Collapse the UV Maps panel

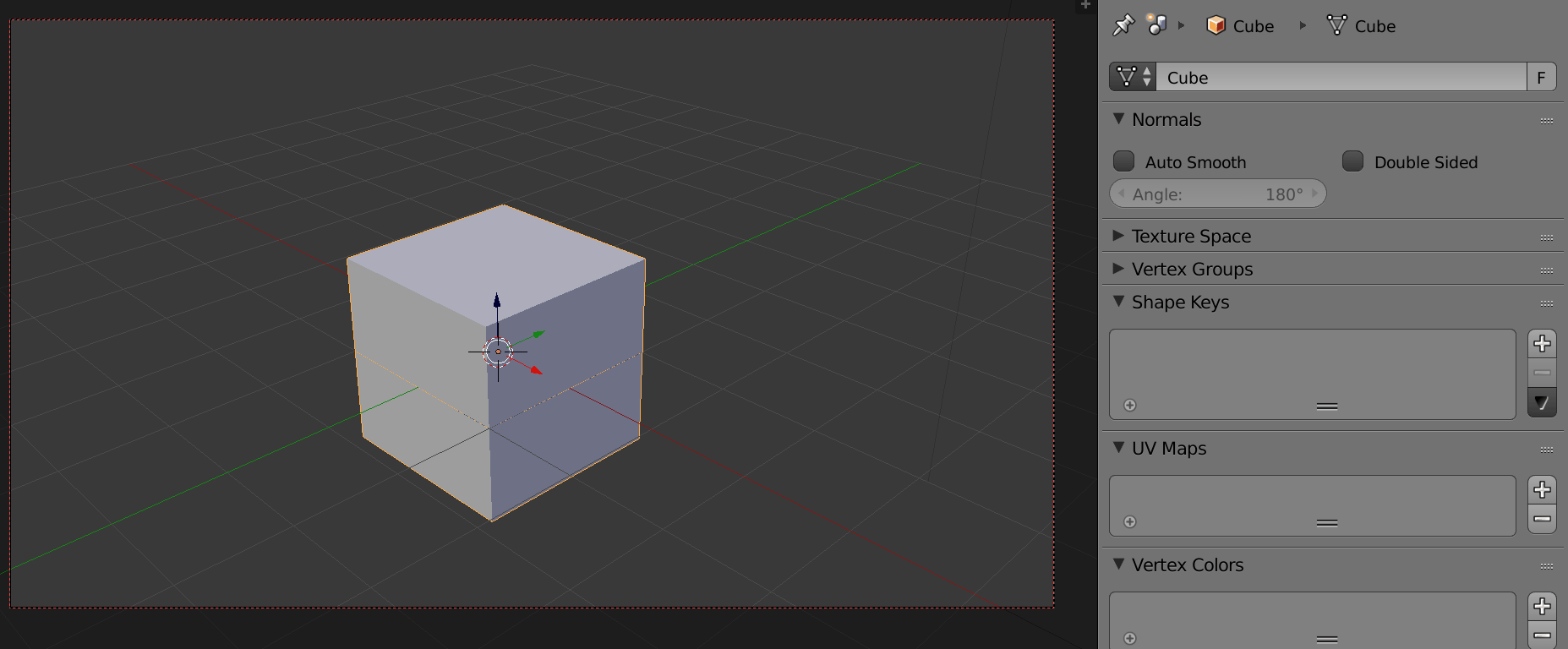[x=1119, y=447]
